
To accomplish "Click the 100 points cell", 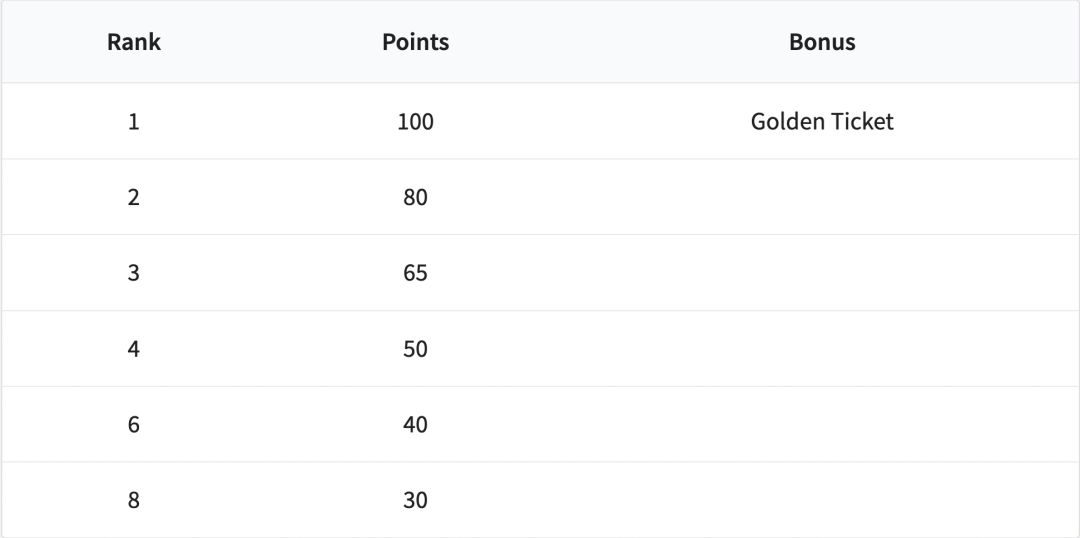I will [415, 122].
